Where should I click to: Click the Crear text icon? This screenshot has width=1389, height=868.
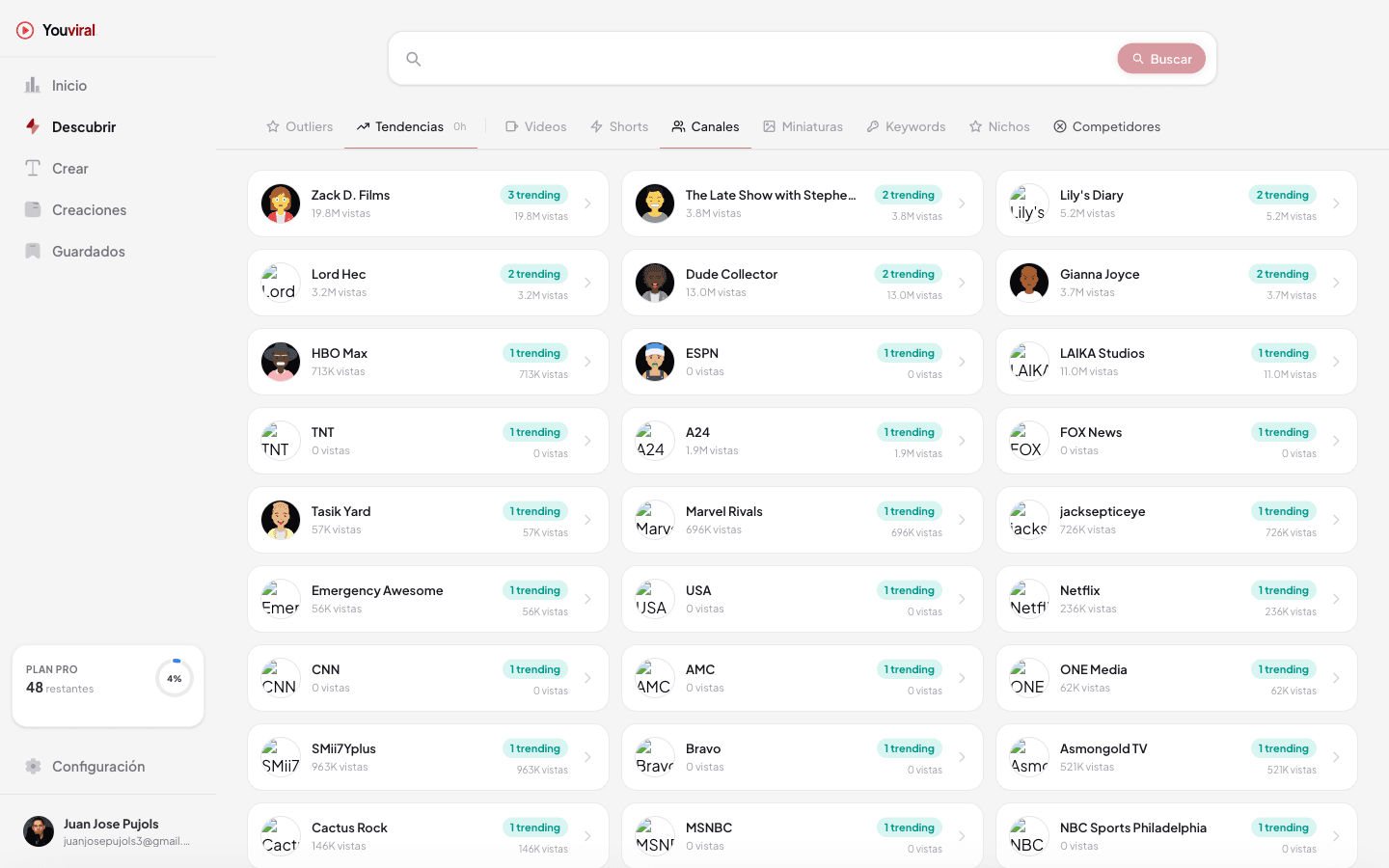click(33, 169)
